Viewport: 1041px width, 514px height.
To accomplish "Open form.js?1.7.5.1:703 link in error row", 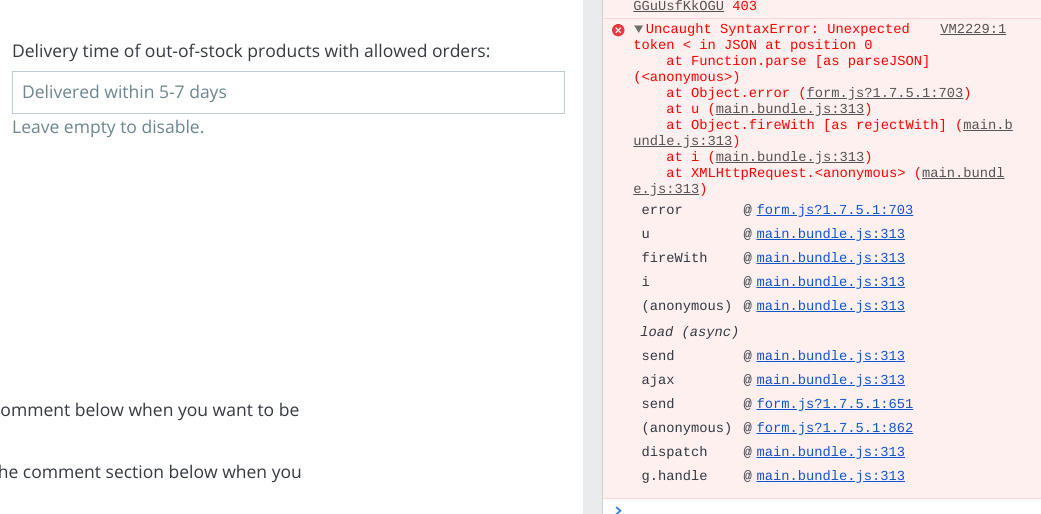I will (x=835, y=210).
